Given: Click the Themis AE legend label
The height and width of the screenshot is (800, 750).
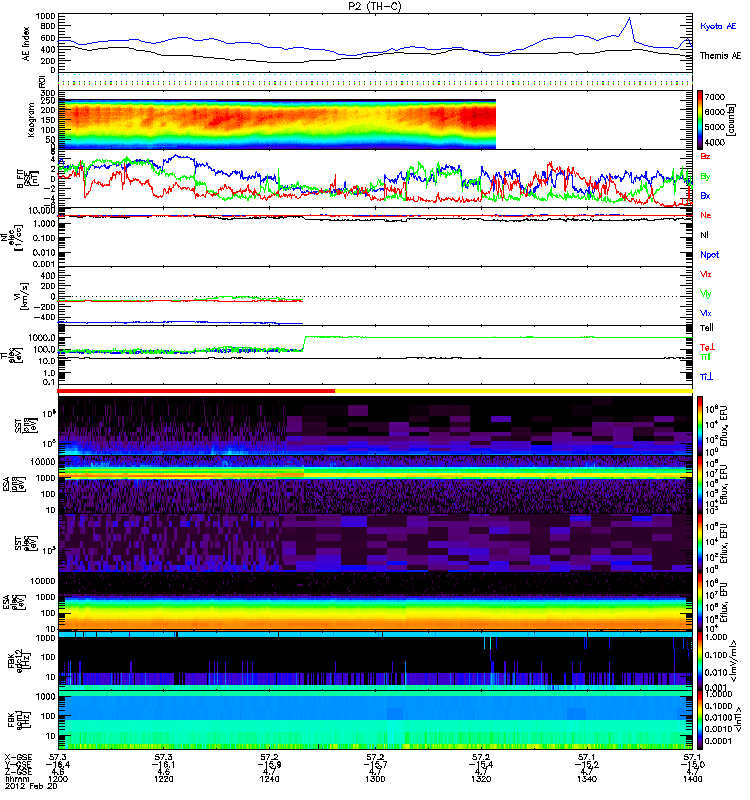Looking at the screenshot, I should click(720, 56).
